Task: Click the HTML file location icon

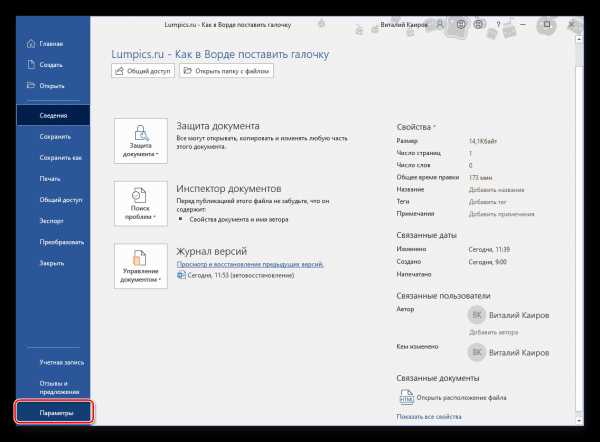Action: click(406, 397)
